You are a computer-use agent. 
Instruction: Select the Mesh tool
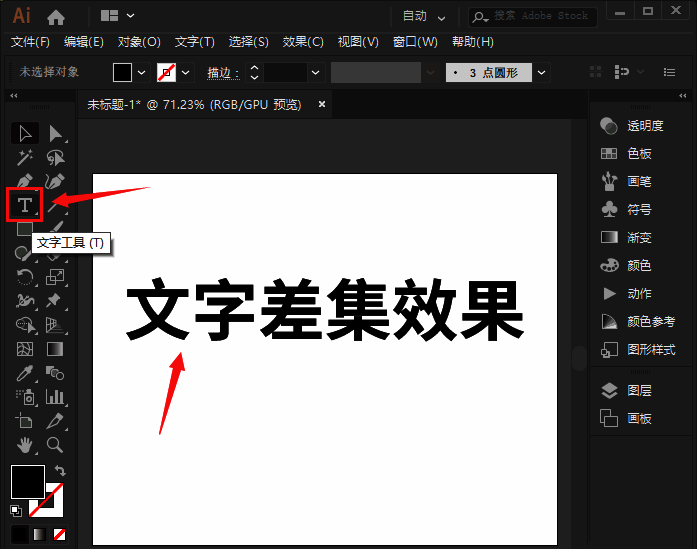pos(25,349)
